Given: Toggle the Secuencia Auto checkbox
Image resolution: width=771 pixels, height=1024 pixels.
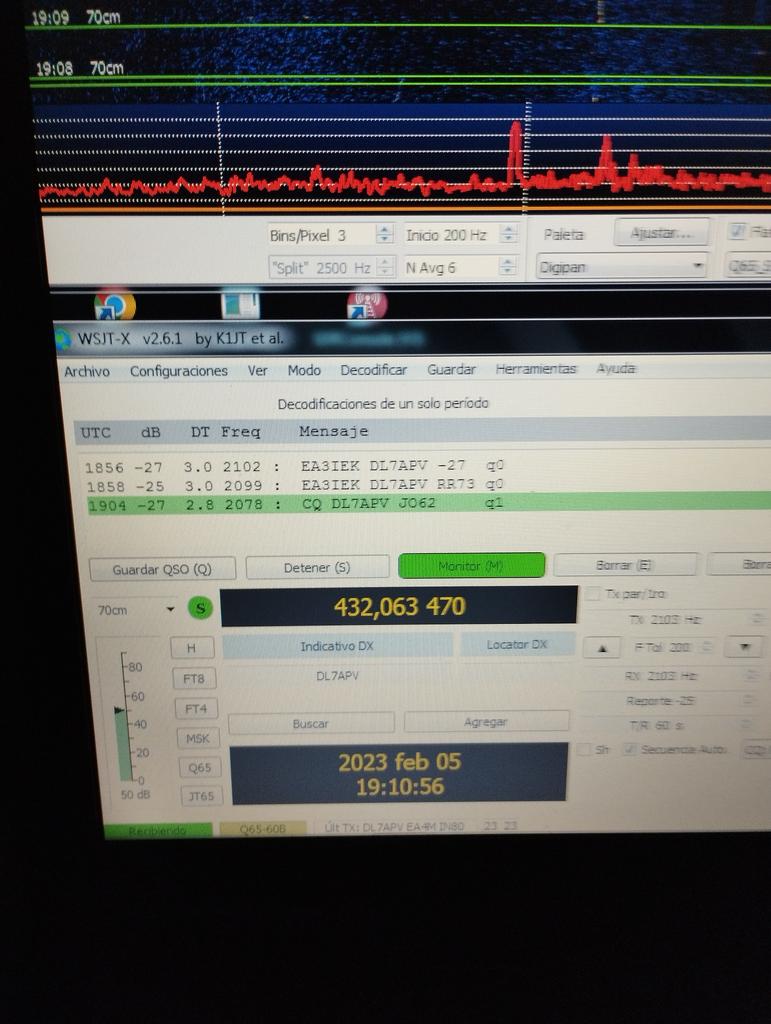Looking at the screenshot, I should (x=630, y=749).
